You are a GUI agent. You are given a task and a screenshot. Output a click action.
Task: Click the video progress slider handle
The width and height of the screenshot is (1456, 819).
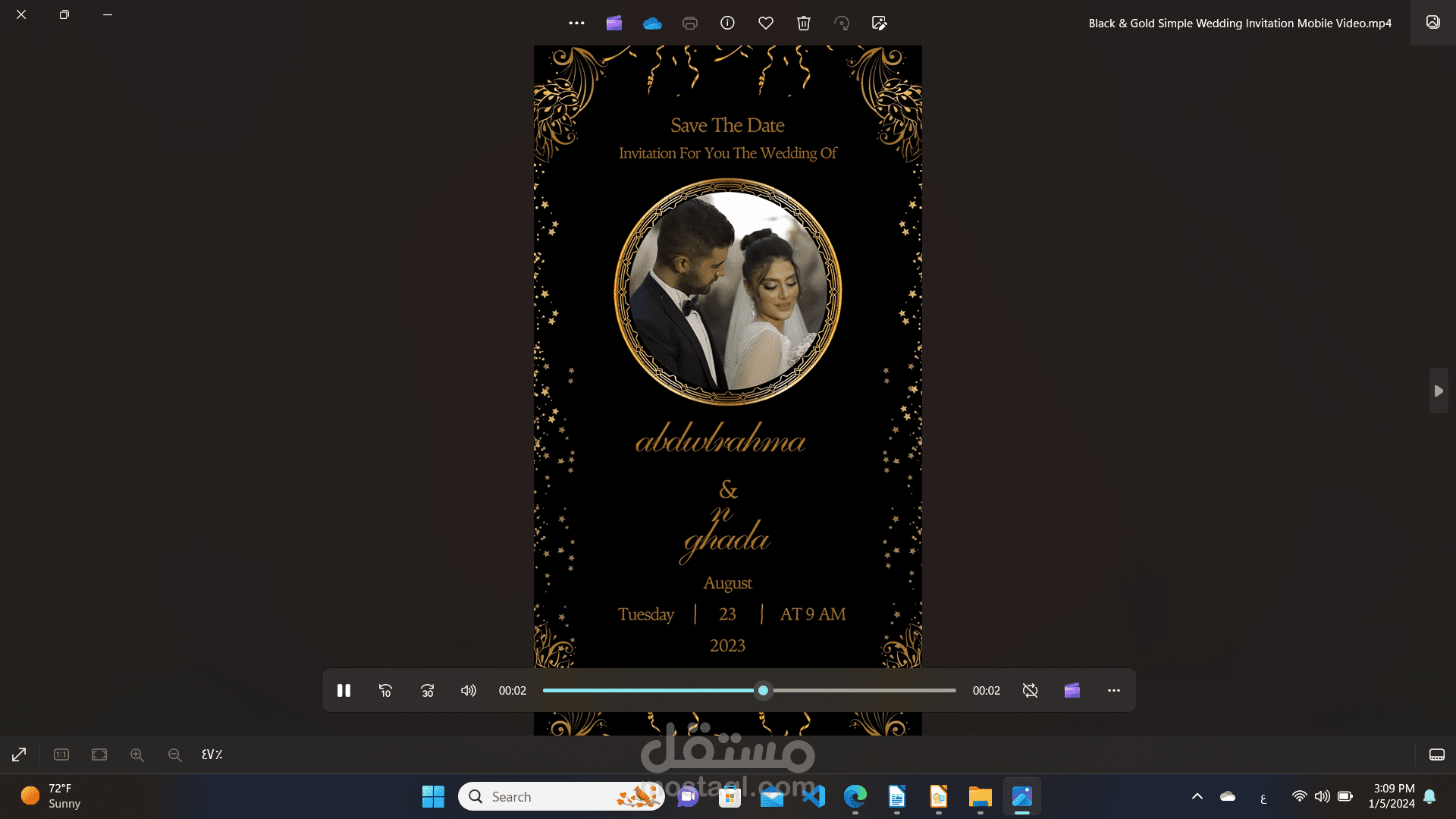click(763, 691)
